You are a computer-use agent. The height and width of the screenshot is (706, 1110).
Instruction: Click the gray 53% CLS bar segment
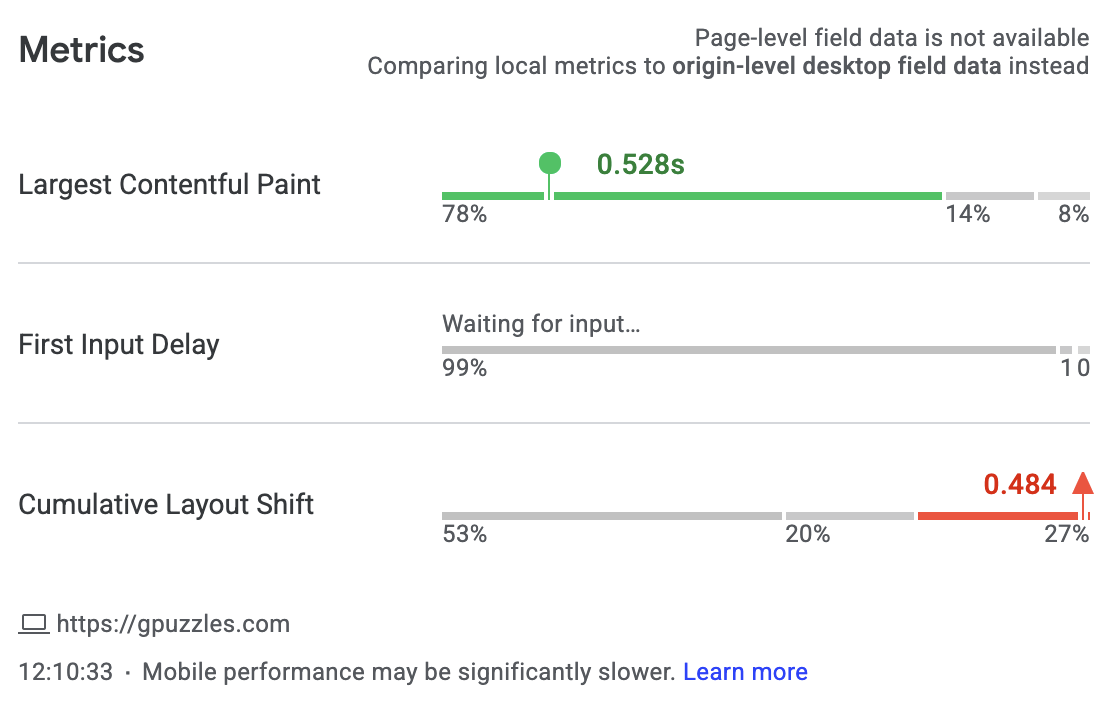point(611,516)
